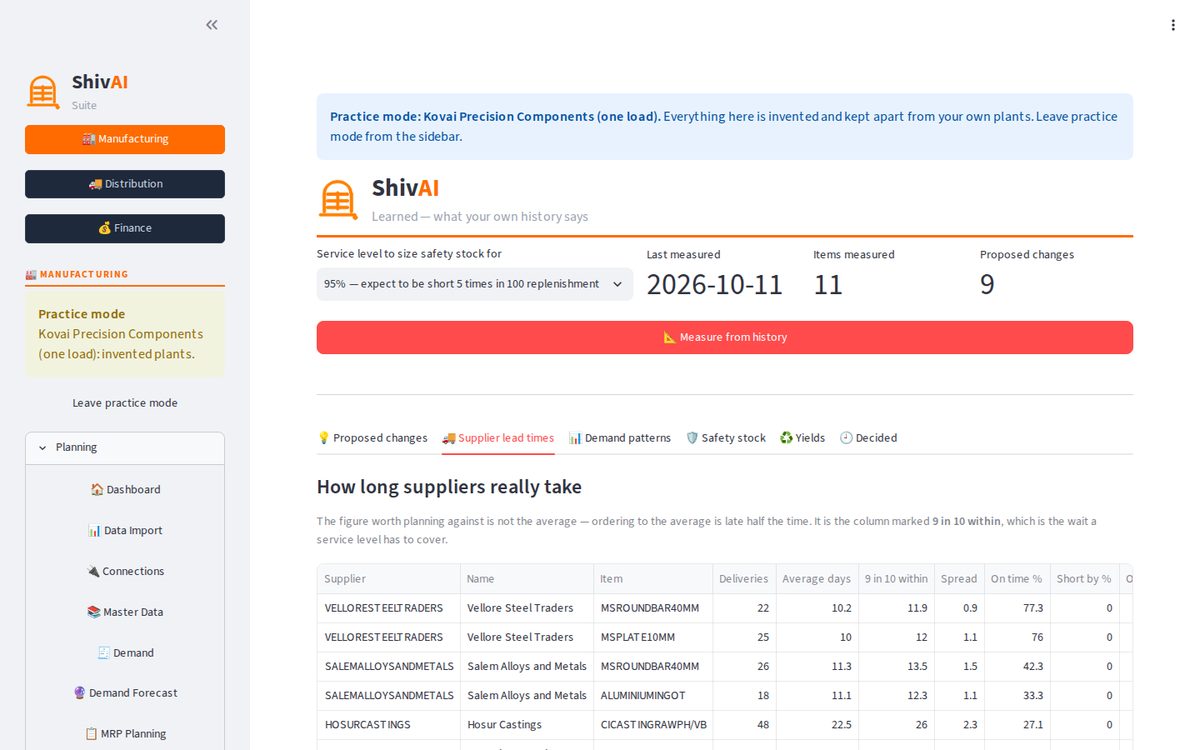This screenshot has height=750, width=1200.
Task: Leave practice mode
Action: (125, 403)
